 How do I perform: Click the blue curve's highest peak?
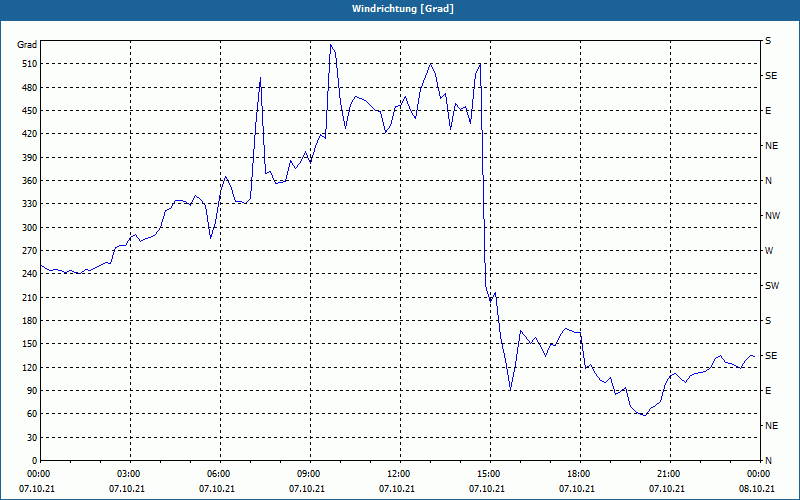click(x=331, y=45)
